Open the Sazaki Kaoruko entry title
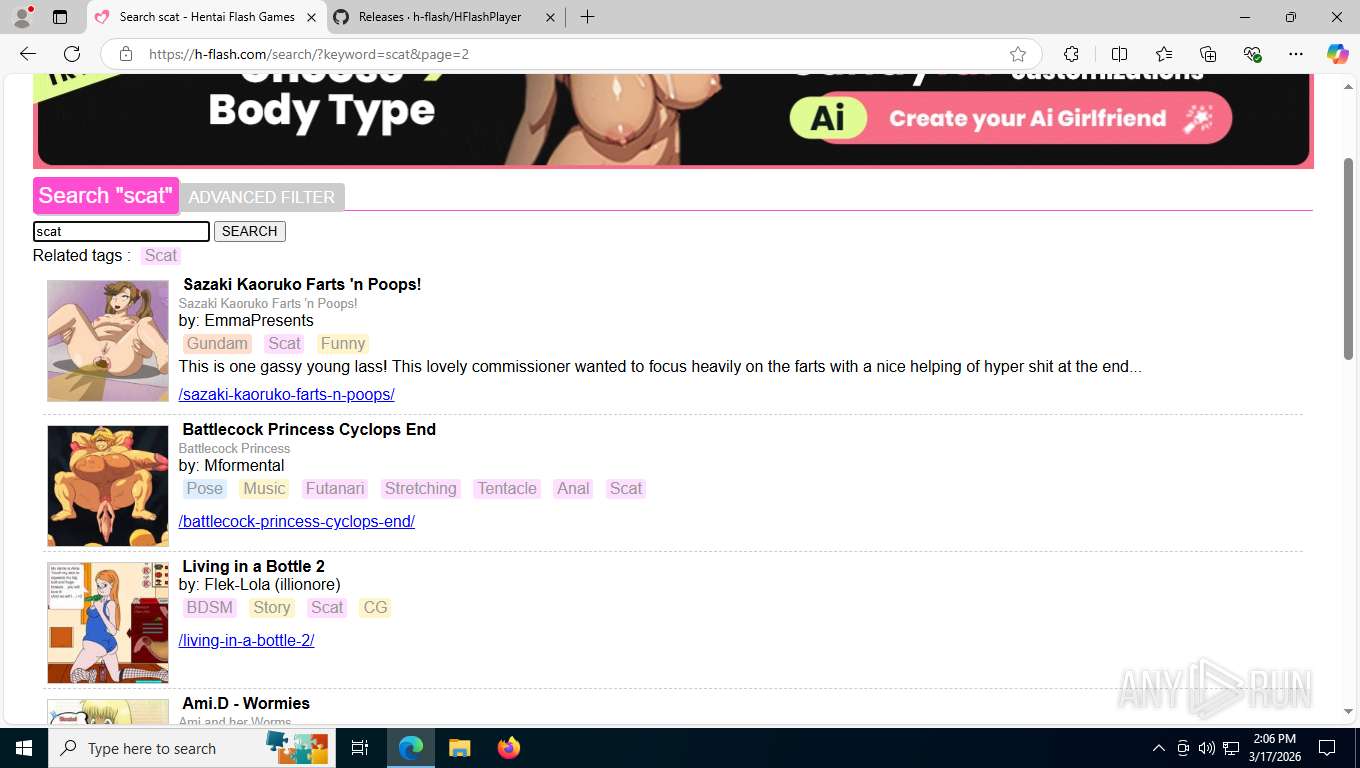 tap(302, 284)
